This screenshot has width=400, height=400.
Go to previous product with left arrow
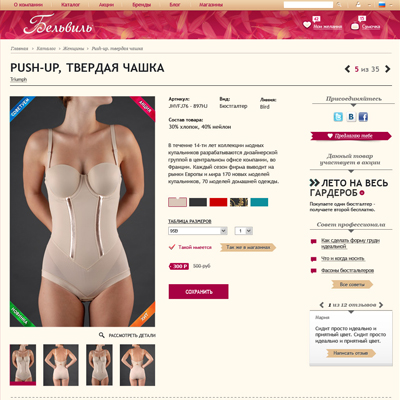pos(347,69)
